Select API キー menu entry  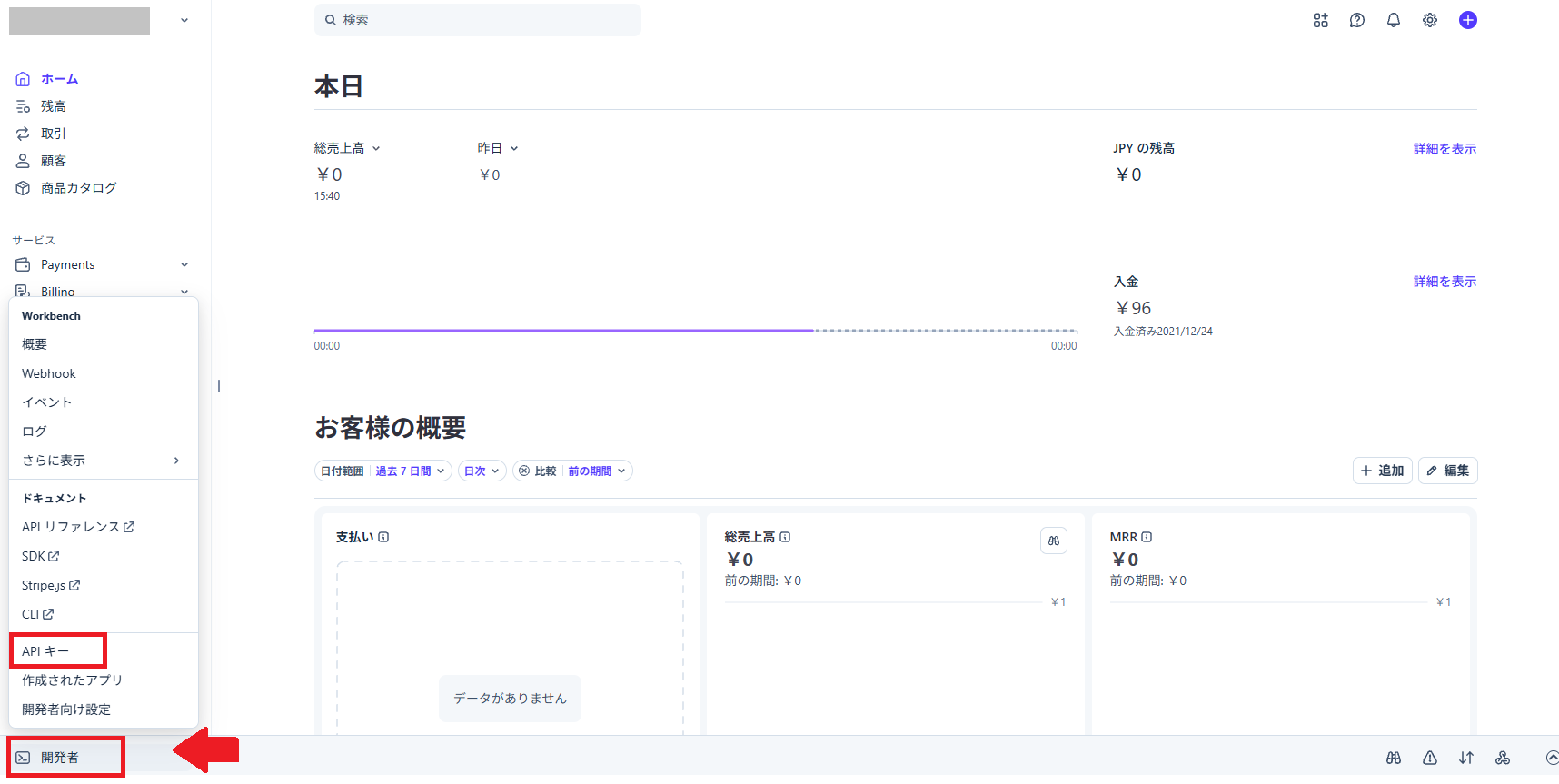45,651
